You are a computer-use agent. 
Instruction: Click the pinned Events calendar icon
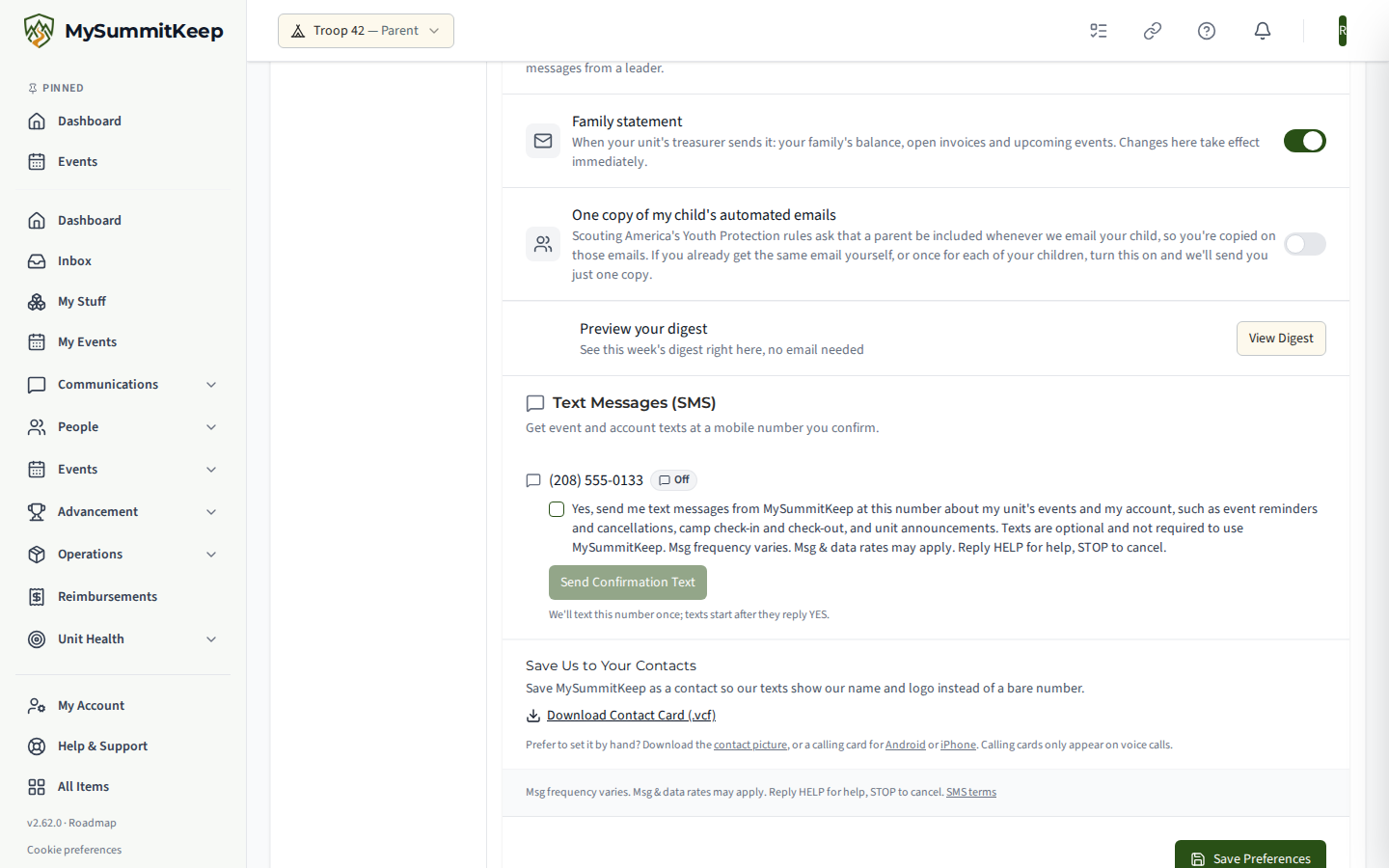37,162
